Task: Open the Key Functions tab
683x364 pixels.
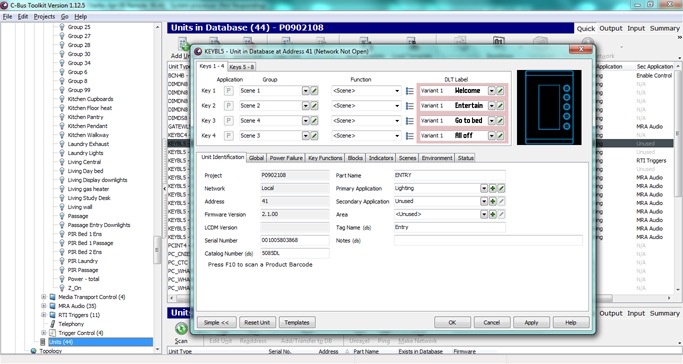Action: pos(325,158)
